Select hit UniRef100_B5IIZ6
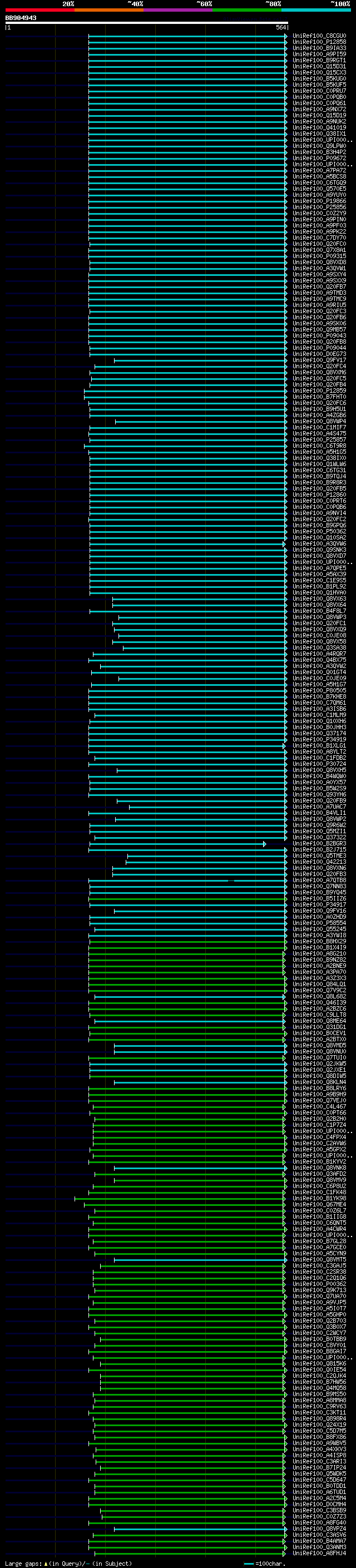Viewport: 356px width, 1568px height. [x=319, y=898]
